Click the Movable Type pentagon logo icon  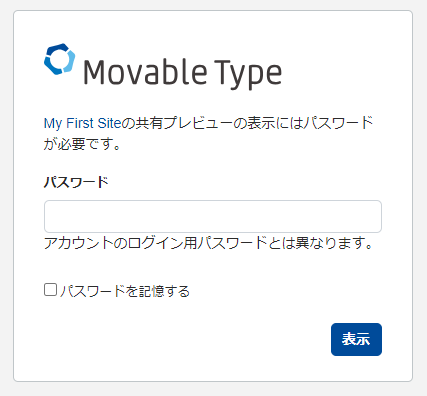click(x=60, y=59)
